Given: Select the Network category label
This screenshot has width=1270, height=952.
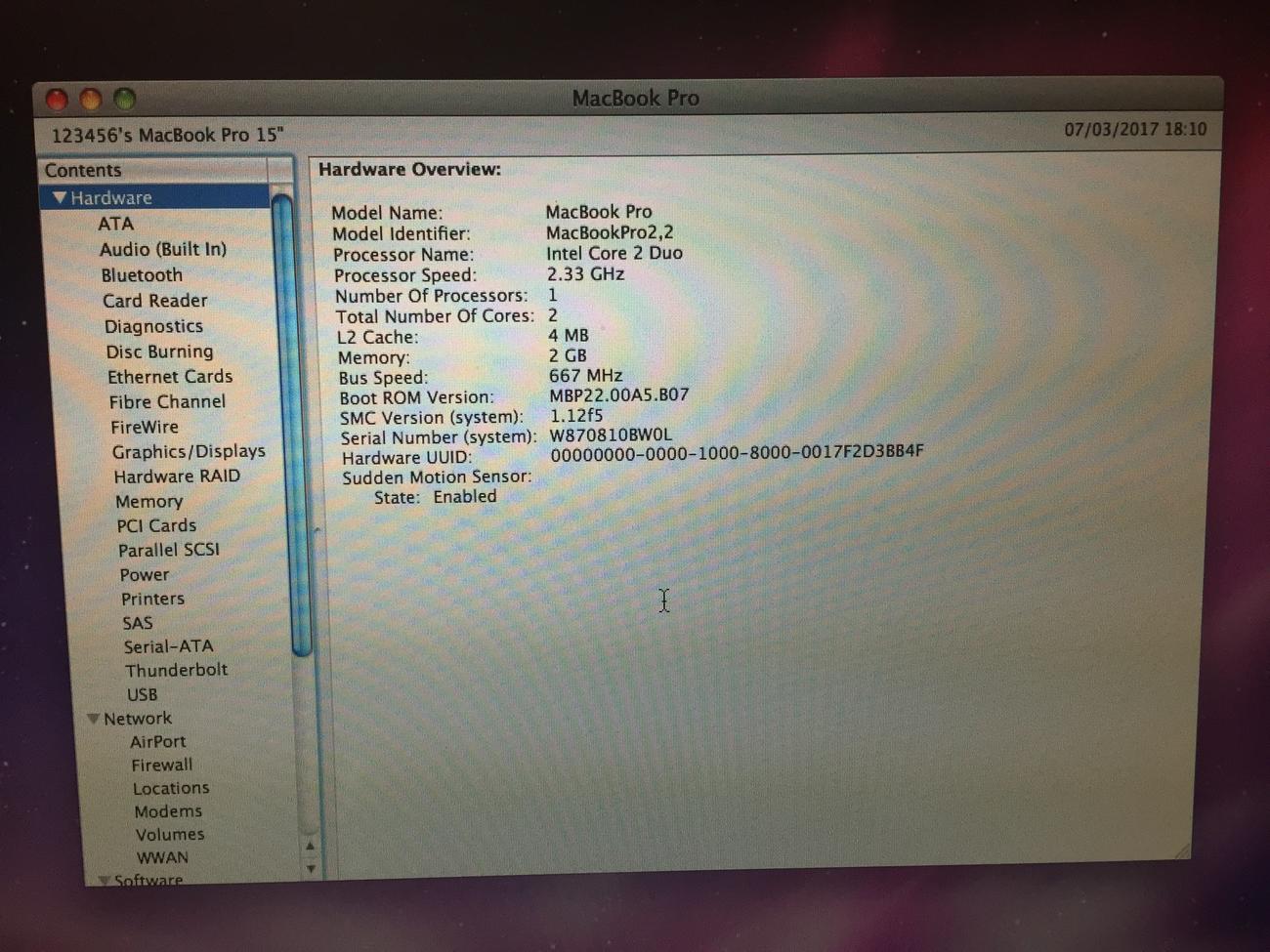Looking at the screenshot, I should click(x=137, y=719).
